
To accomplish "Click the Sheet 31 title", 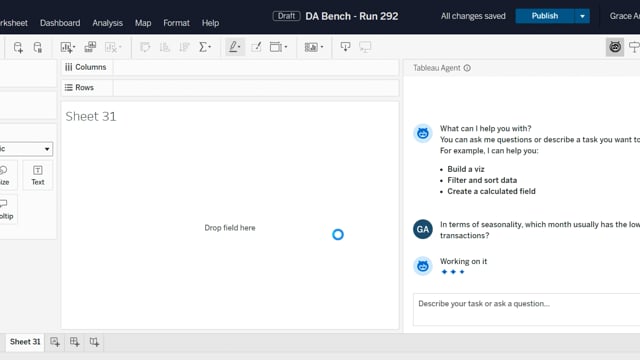I will [x=91, y=116].
